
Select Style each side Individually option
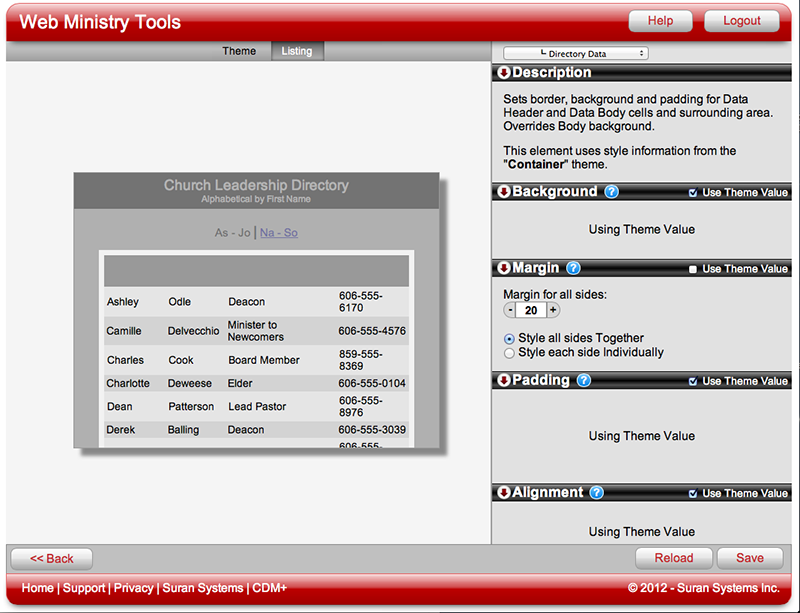[510, 353]
